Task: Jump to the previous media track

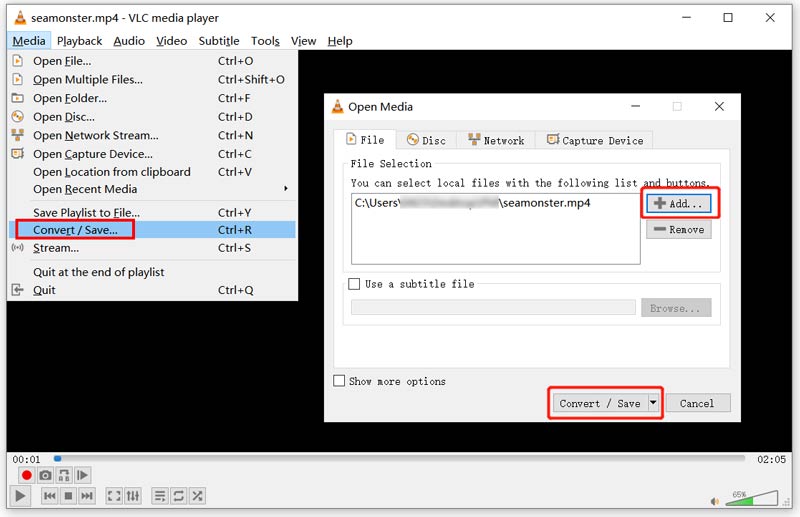Action: coord(49,496)
